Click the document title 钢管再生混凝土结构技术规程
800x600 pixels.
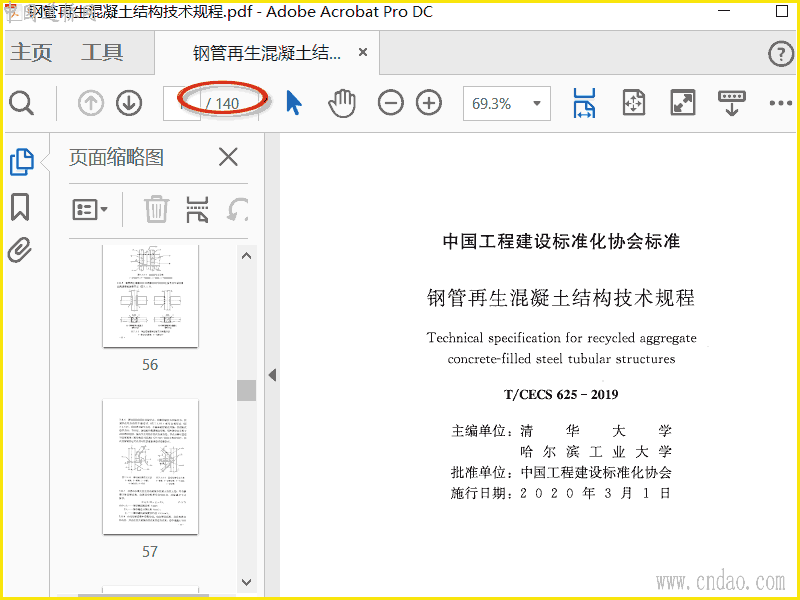click(x=561, y=297)
